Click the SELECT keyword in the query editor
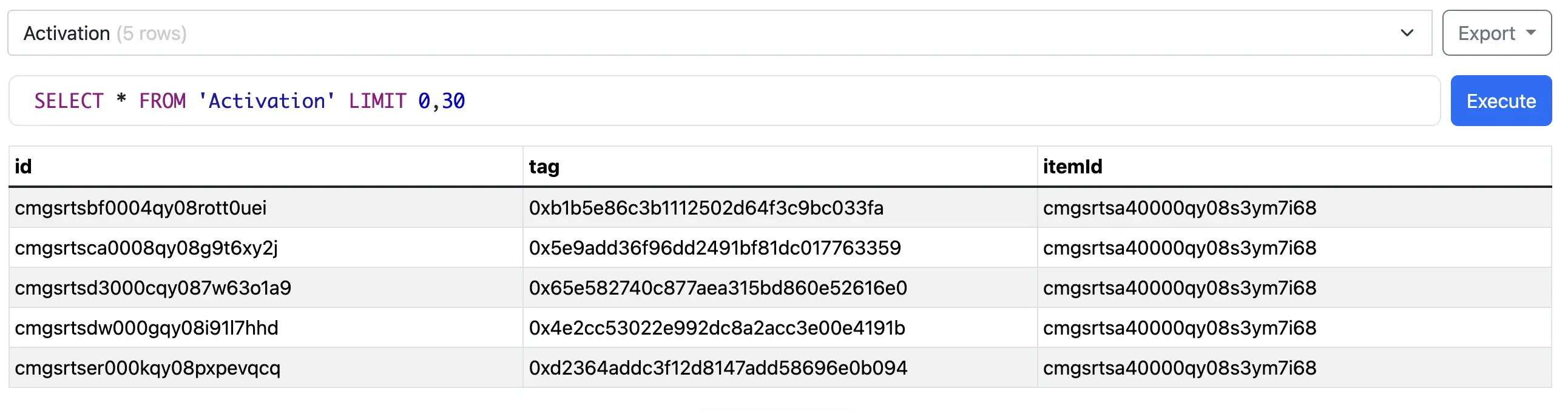Viewport: 1568px width, 411px height. [69, 100]
